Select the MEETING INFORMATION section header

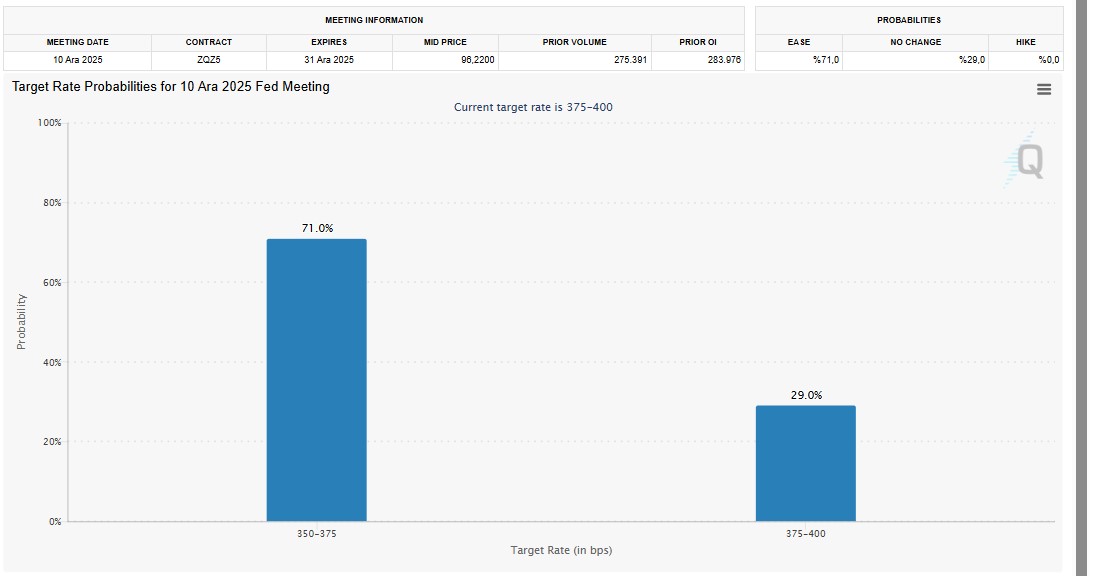point(374,20)
